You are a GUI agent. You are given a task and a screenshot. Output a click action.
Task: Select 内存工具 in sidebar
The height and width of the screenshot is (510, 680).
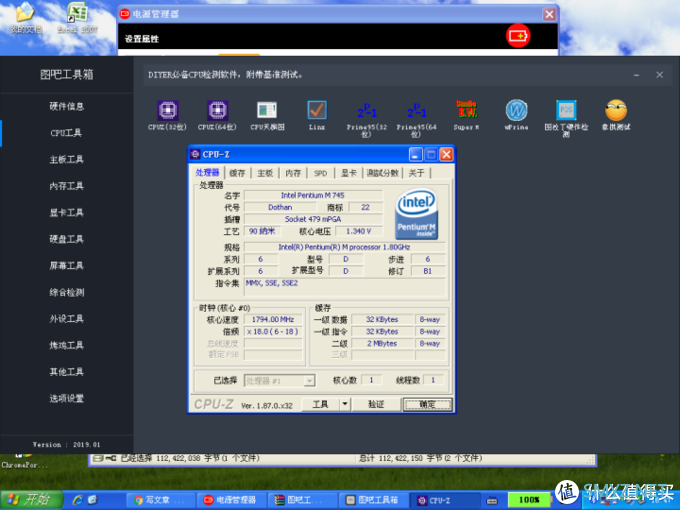point(66,186)
